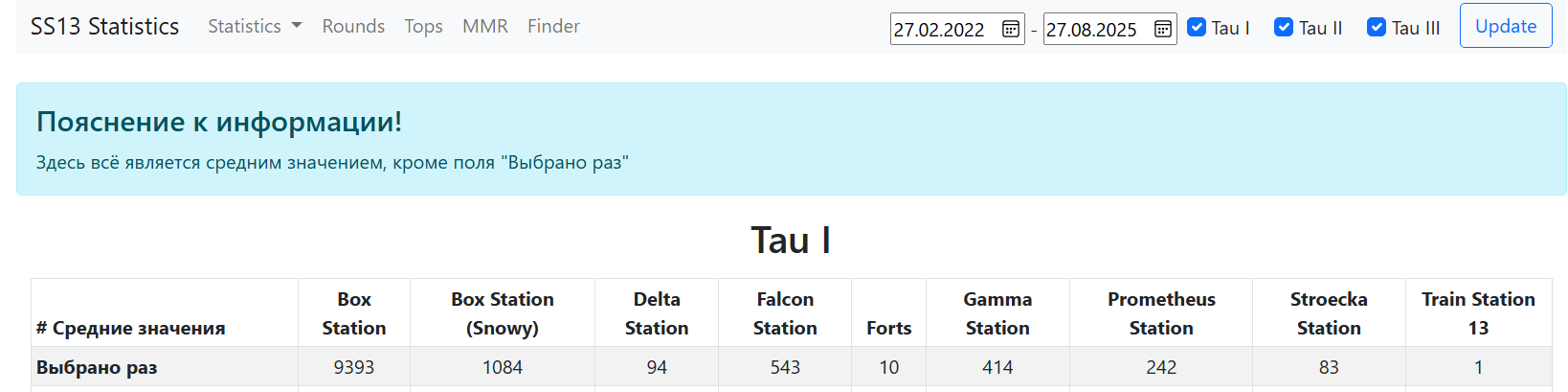Toggle the Tau I checkbox
The image size is (1568, 392).
[1197, 27]
